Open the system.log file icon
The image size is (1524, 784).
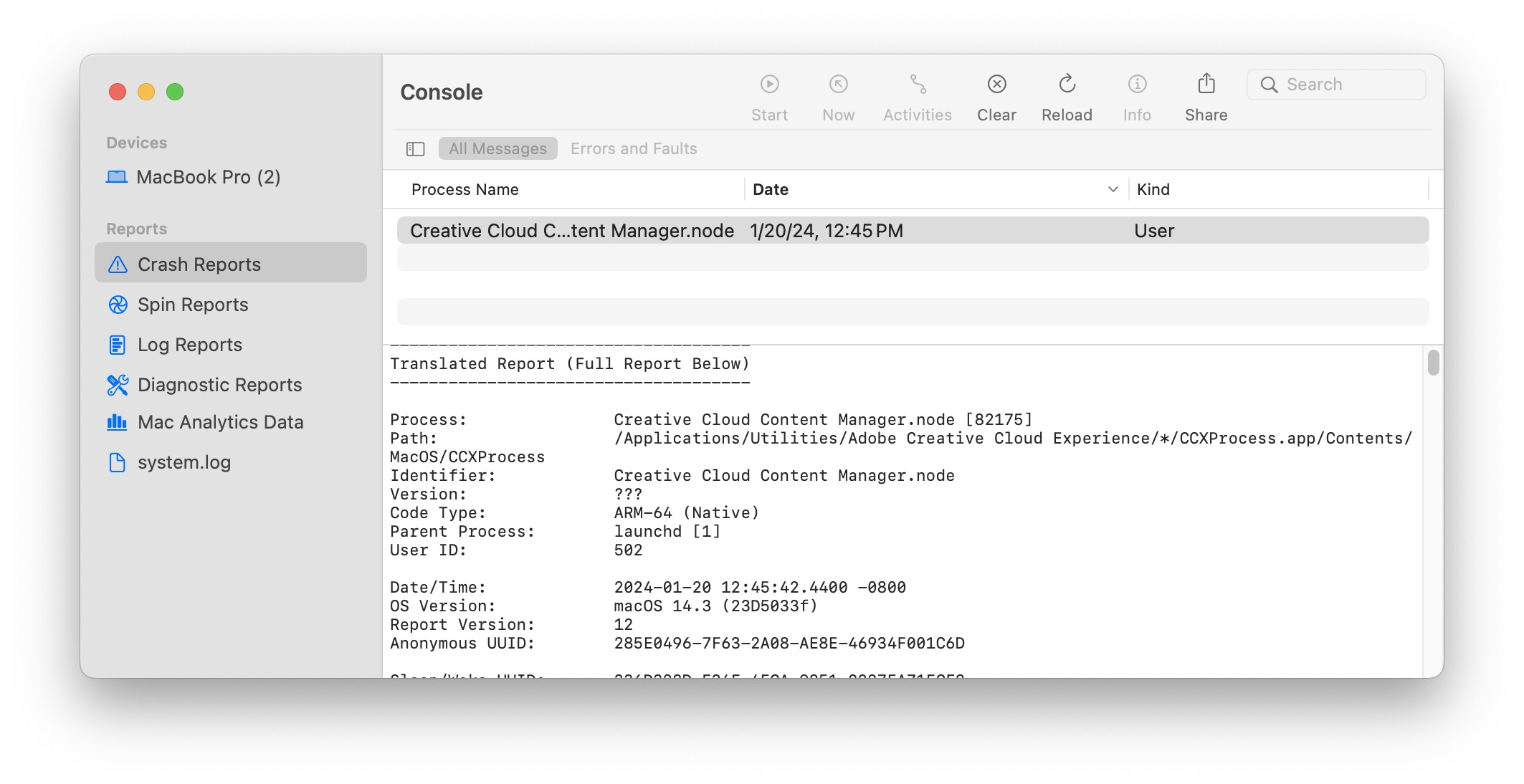[117, 463]
